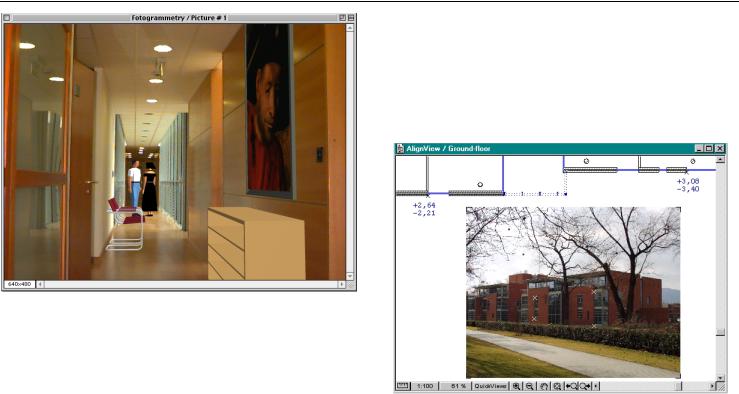Click the AlignView vertical scrollbar thumb
The height and width of the screenshot is (394, 739).
(x=720, y=333)
